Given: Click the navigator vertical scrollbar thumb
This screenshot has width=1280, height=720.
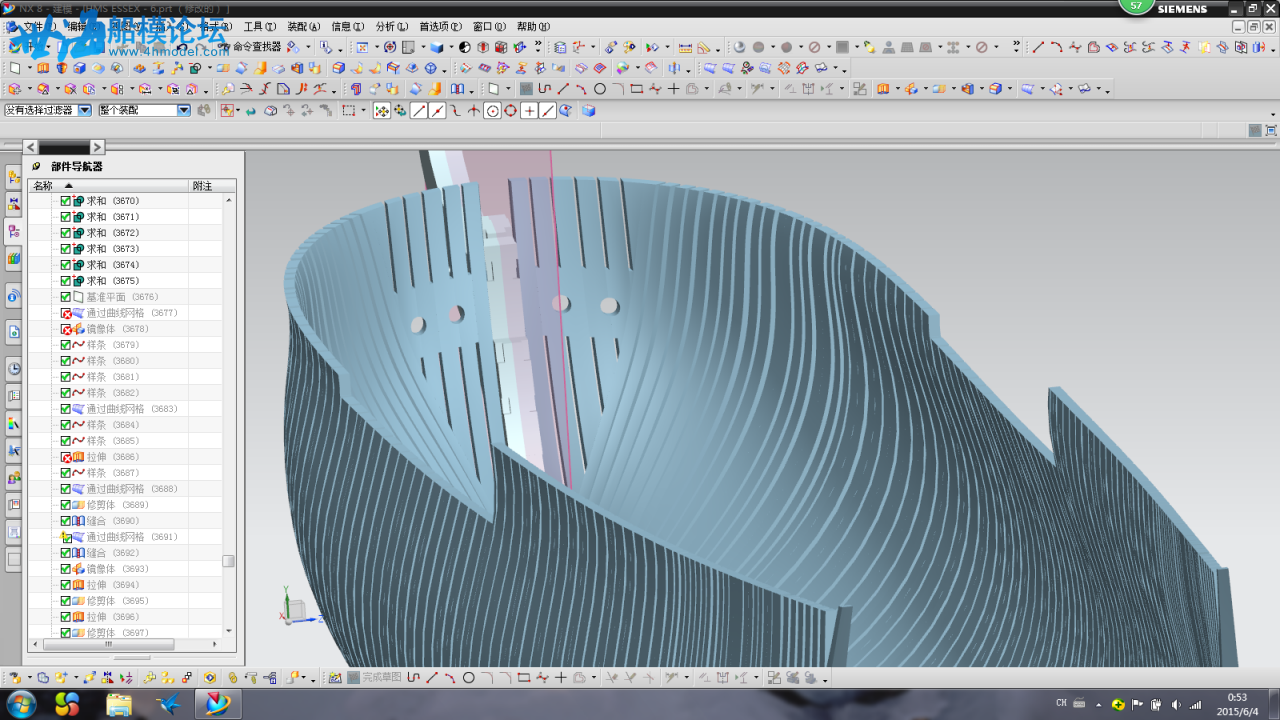Looking at the screenshot, I should (228, 561).
